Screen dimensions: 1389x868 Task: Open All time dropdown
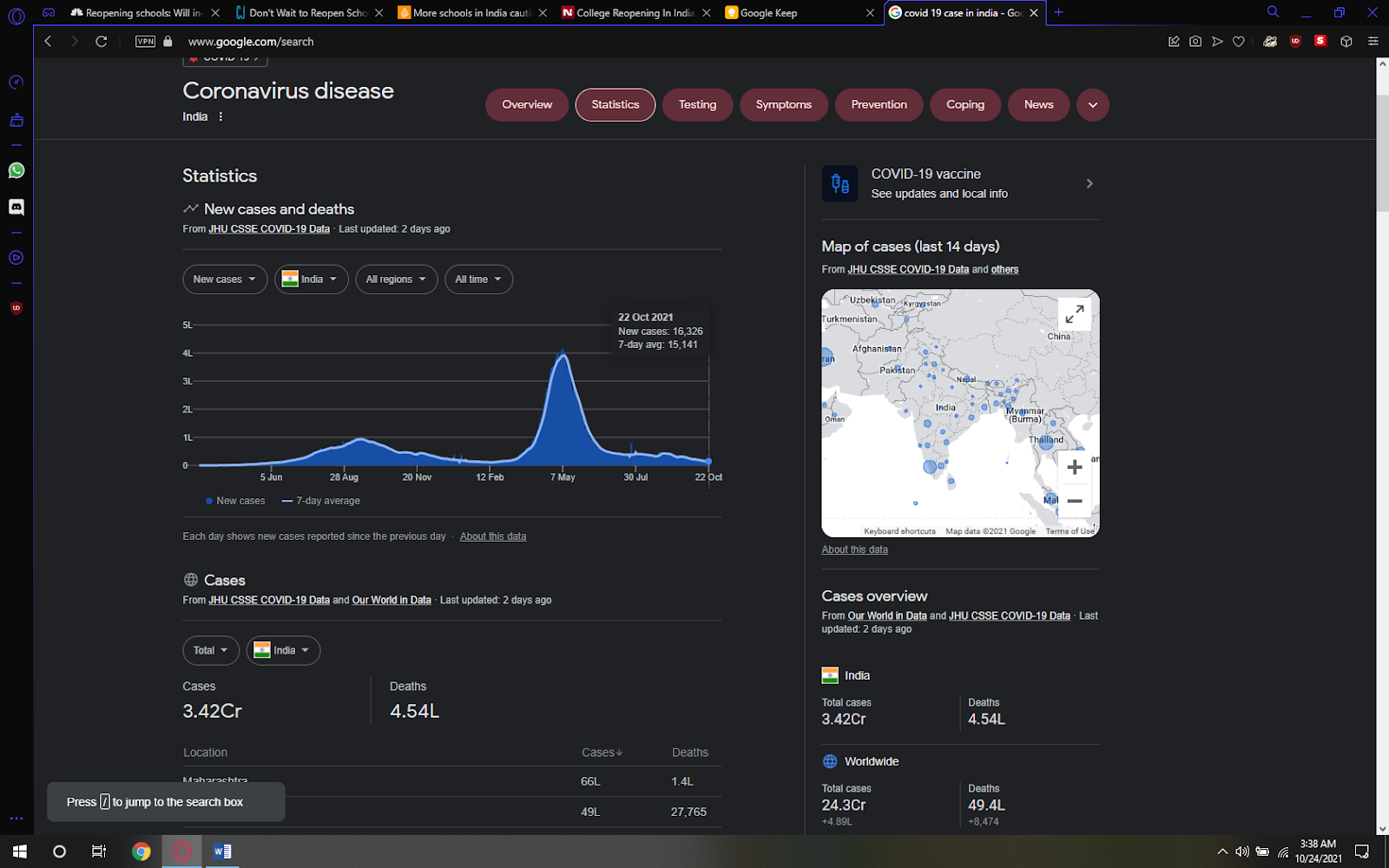(478, 279)
